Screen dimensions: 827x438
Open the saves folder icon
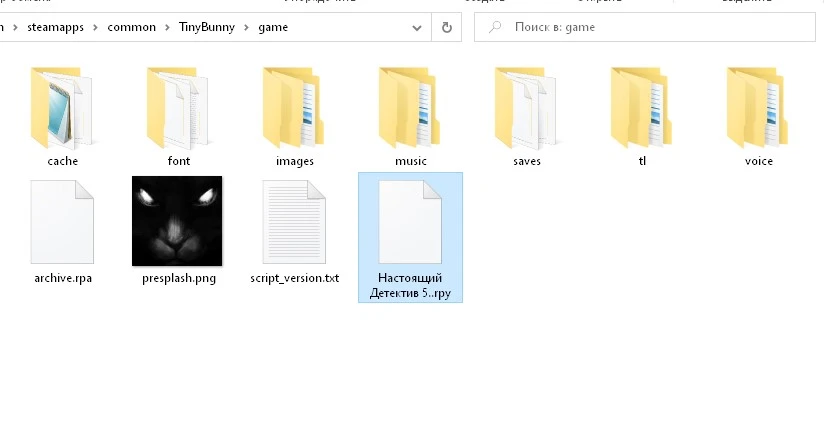(x=526, y=108)
